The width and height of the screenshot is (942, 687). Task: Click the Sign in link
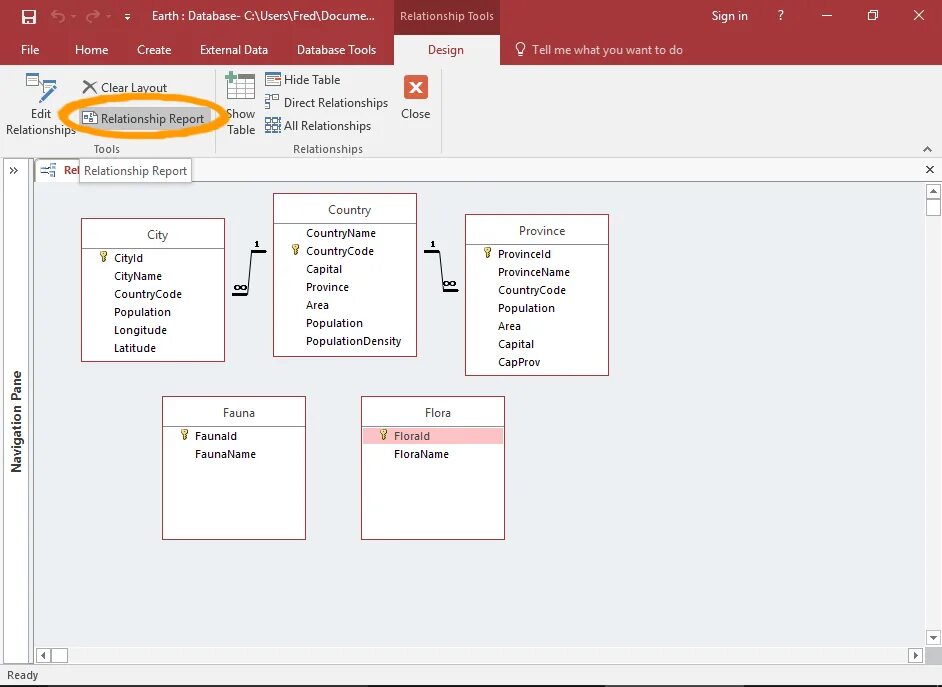729,16
